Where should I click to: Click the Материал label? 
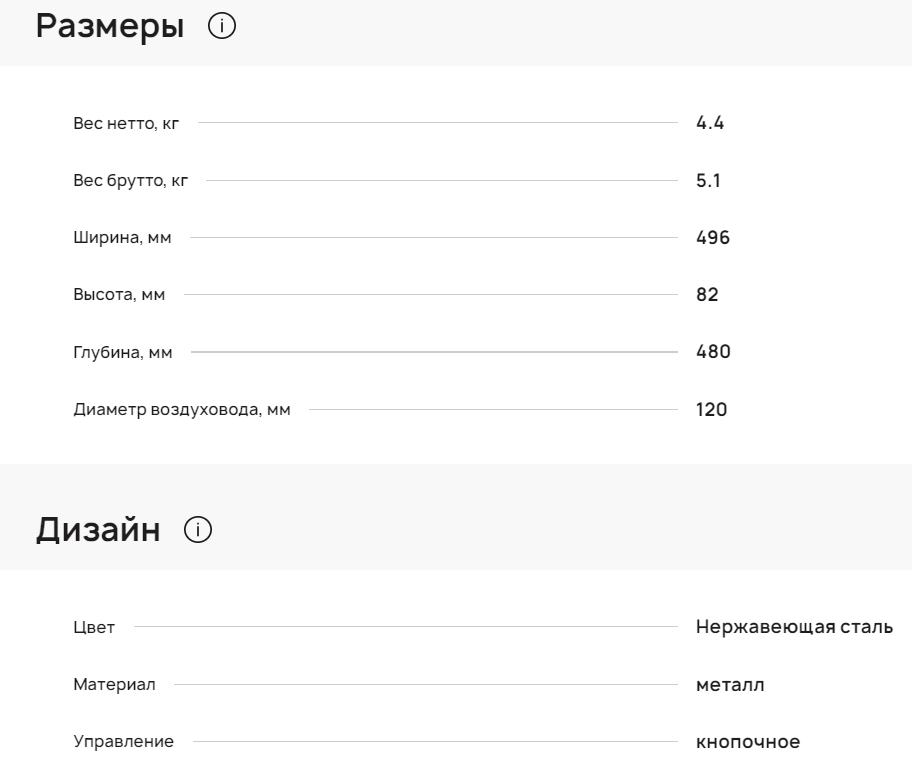(114, 685)
